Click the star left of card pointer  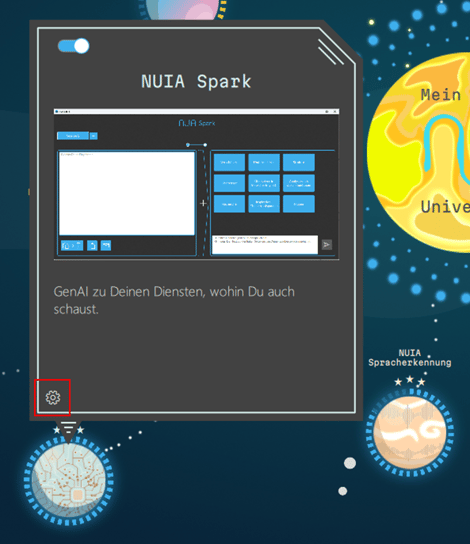coord(57,430)
